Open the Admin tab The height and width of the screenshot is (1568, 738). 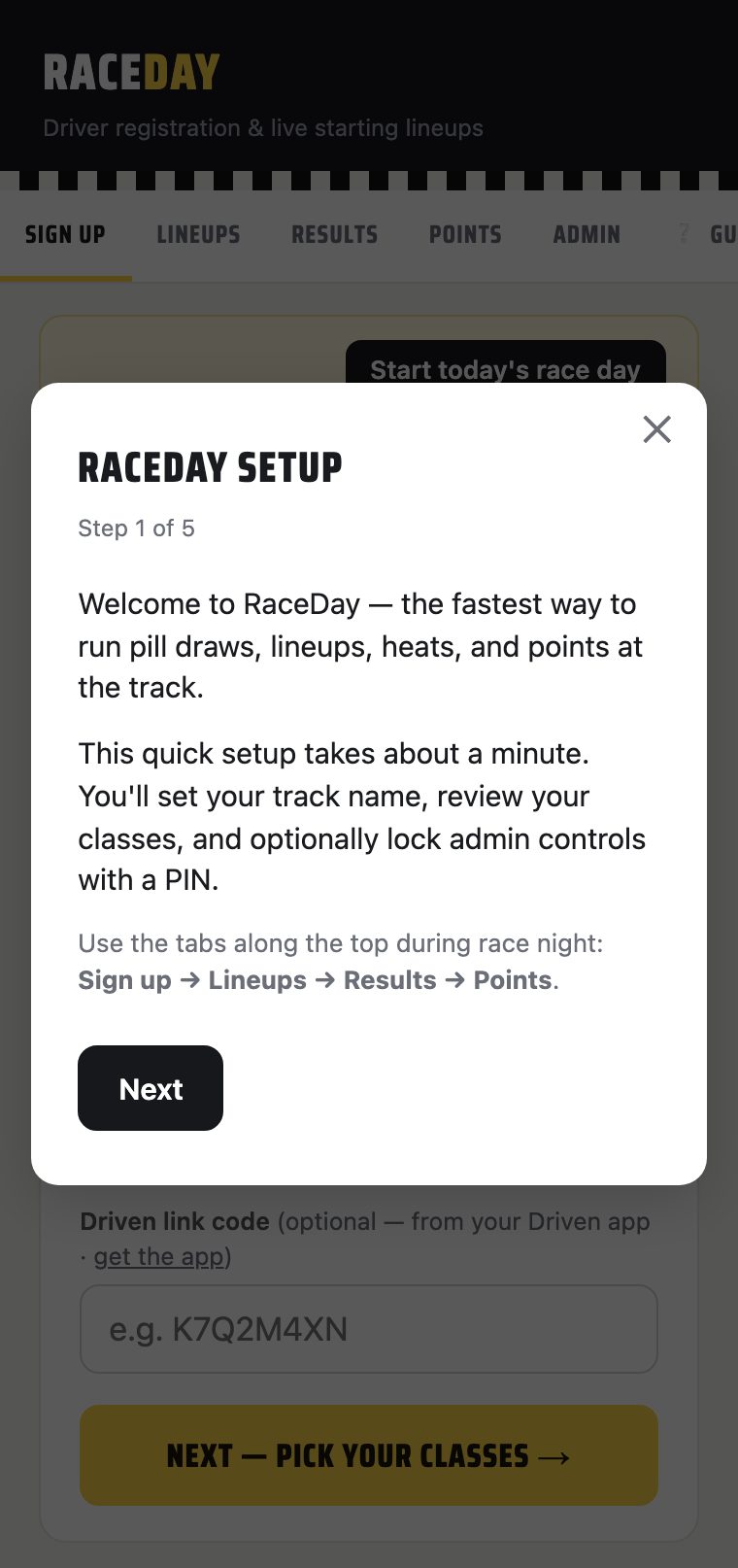click(x=587, y=234)
